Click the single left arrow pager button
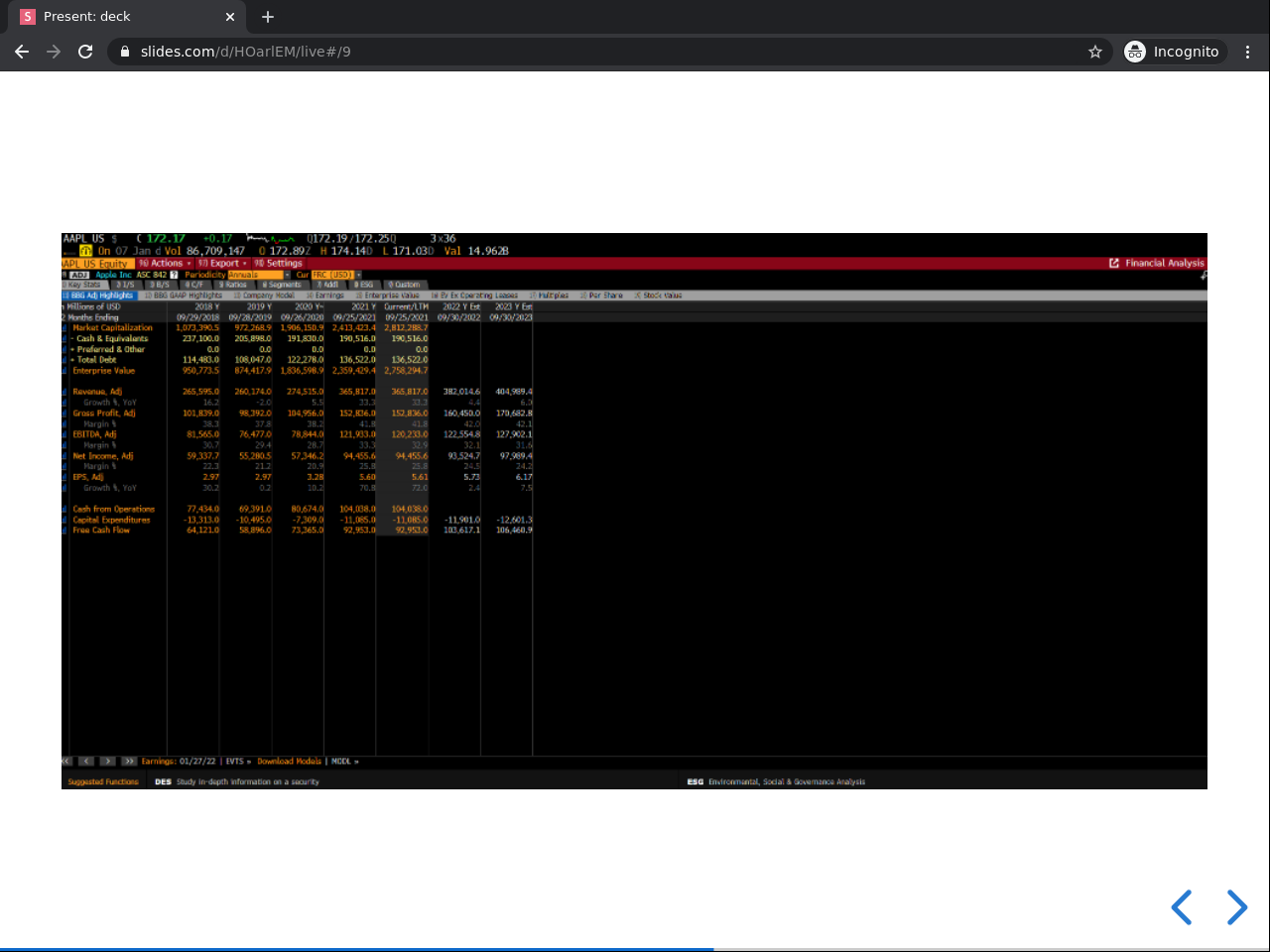The width and height of the screenshot is (1270, 952). (86, 762)
